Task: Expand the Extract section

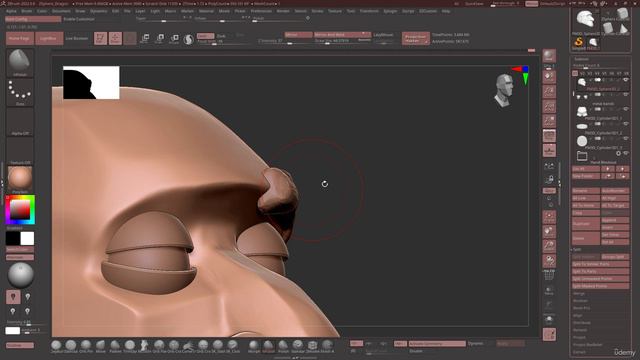Action: coord(580,352)
